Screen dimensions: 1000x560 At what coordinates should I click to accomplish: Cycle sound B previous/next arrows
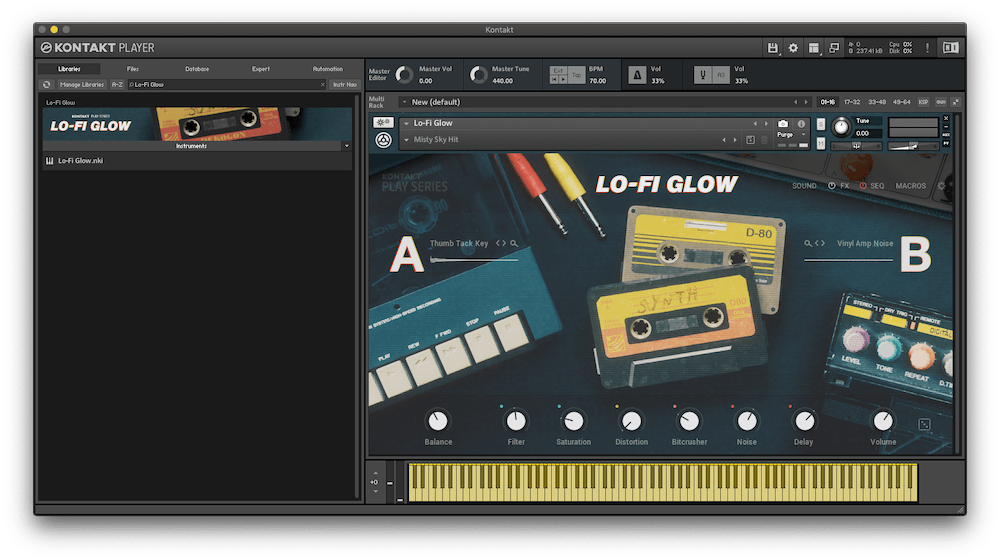click(820, 243)
